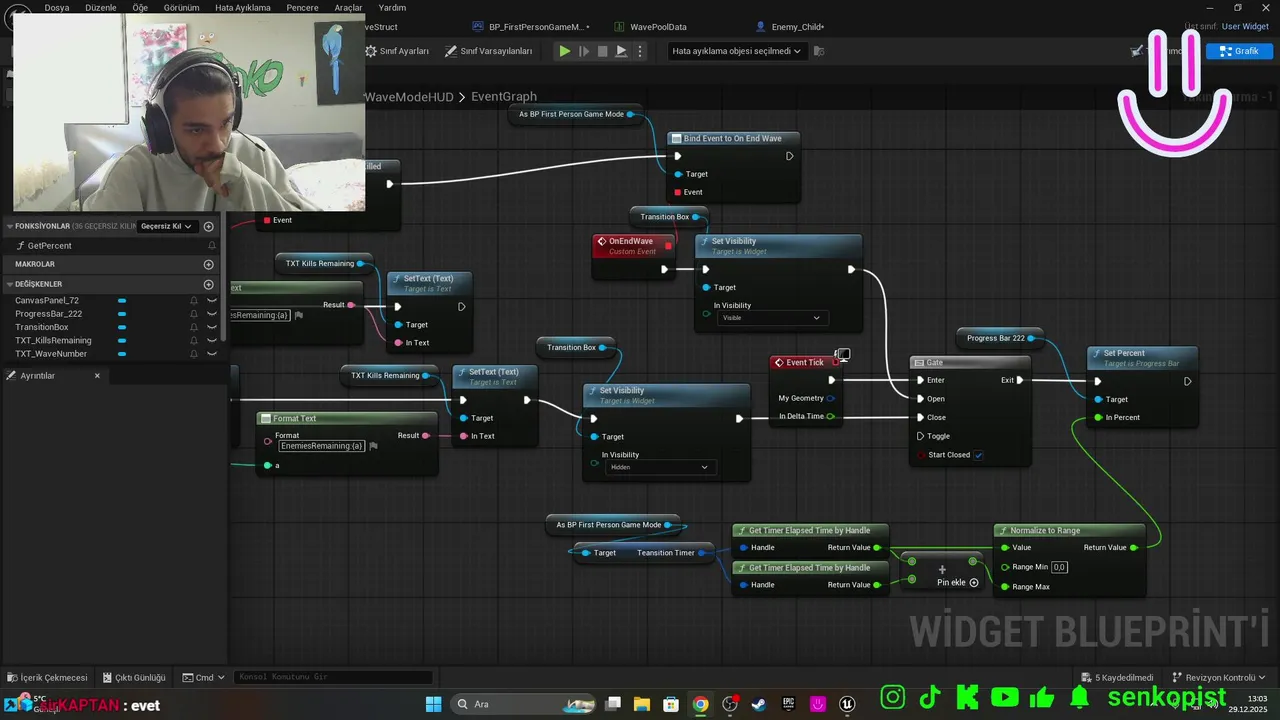Open Sınıf Varsayılanları class defaults
1280x720 pixels.
489,51
